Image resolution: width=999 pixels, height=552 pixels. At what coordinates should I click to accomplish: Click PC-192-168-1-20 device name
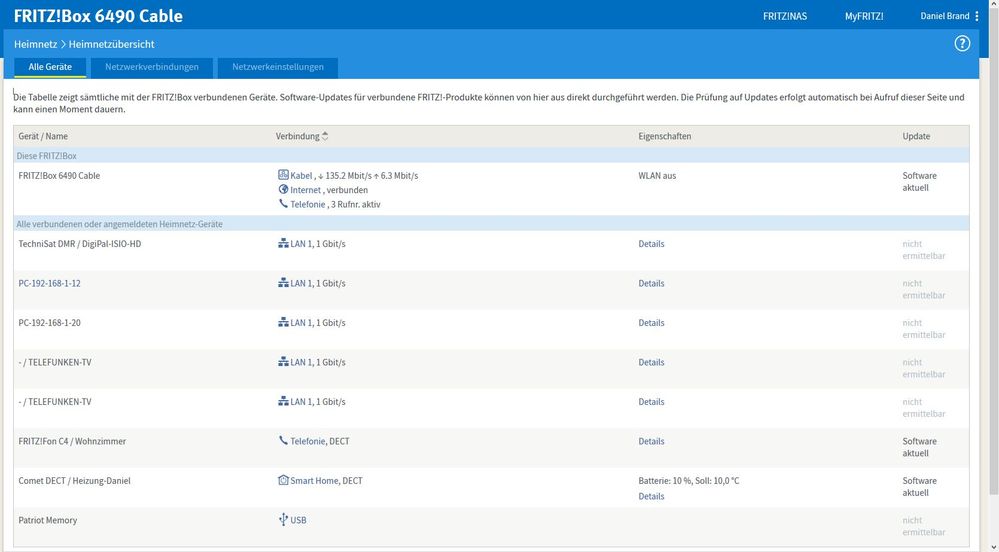click(50, 323)
